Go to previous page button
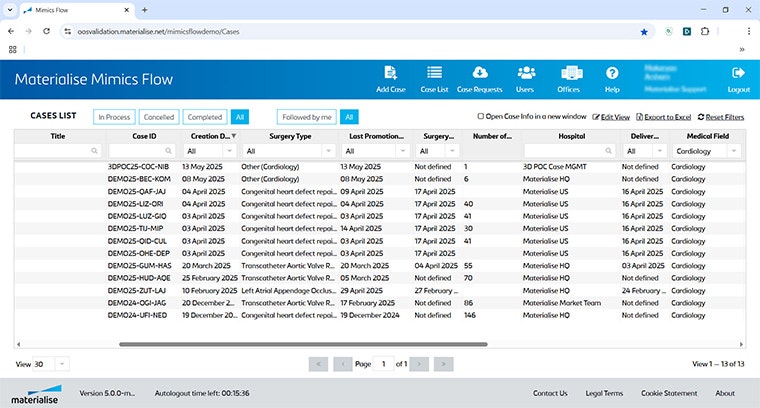The height and width of the screenshot is (408, 760). pyautogui.click(x=343, y=364)
